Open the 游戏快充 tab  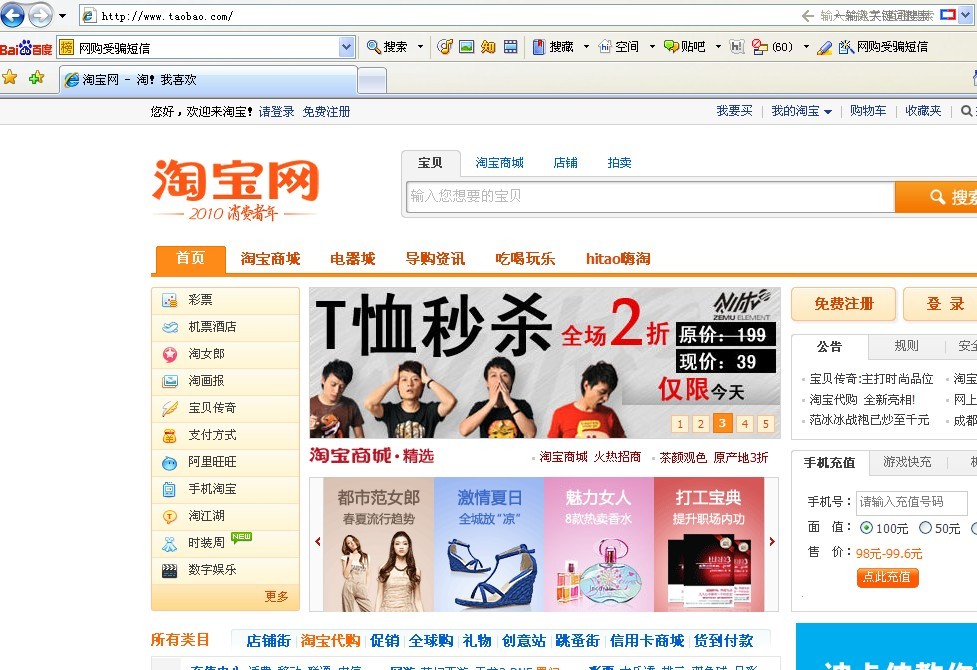coord(906,462)
